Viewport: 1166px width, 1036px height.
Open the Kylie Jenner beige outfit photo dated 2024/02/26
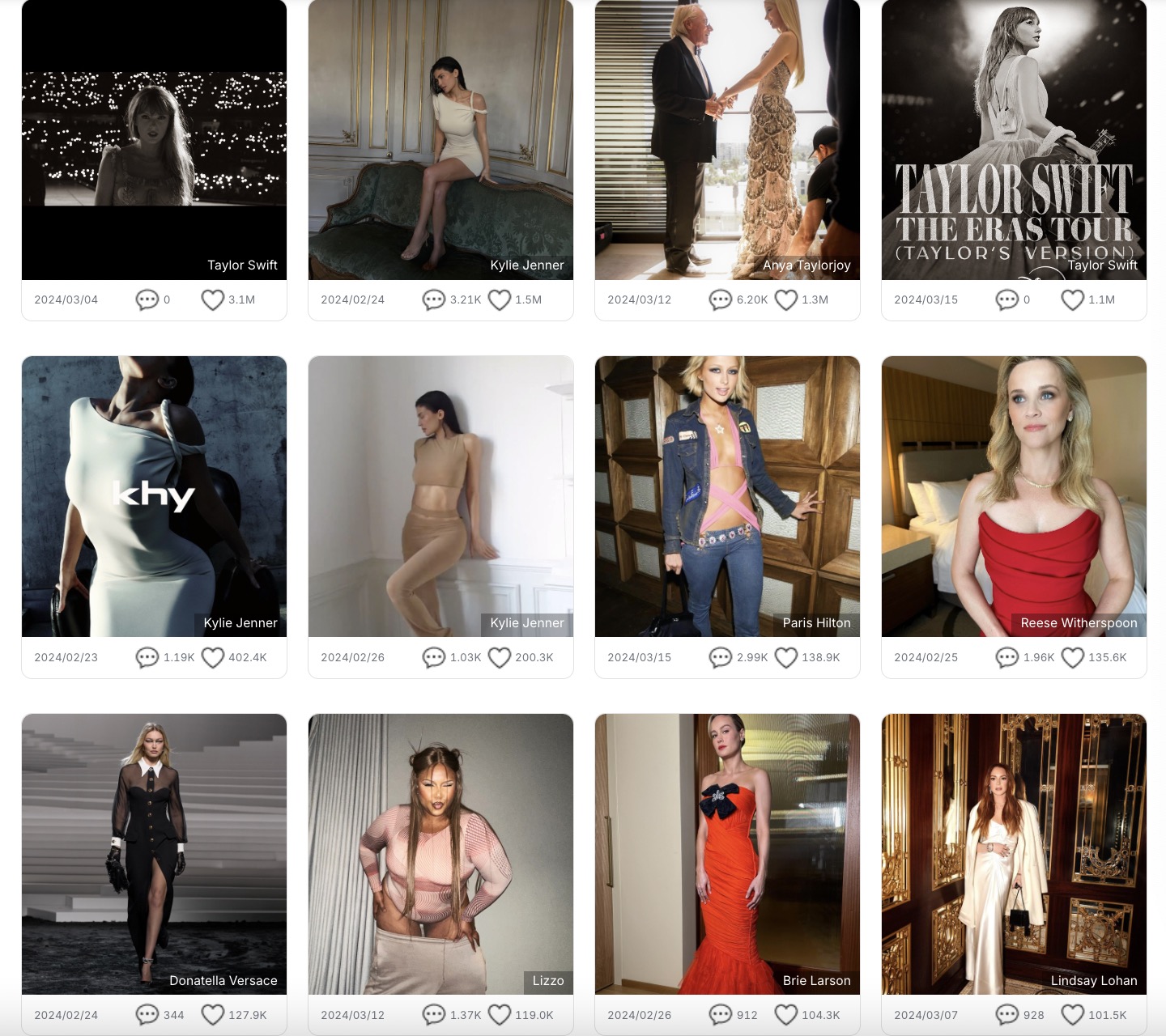point(440,496)
